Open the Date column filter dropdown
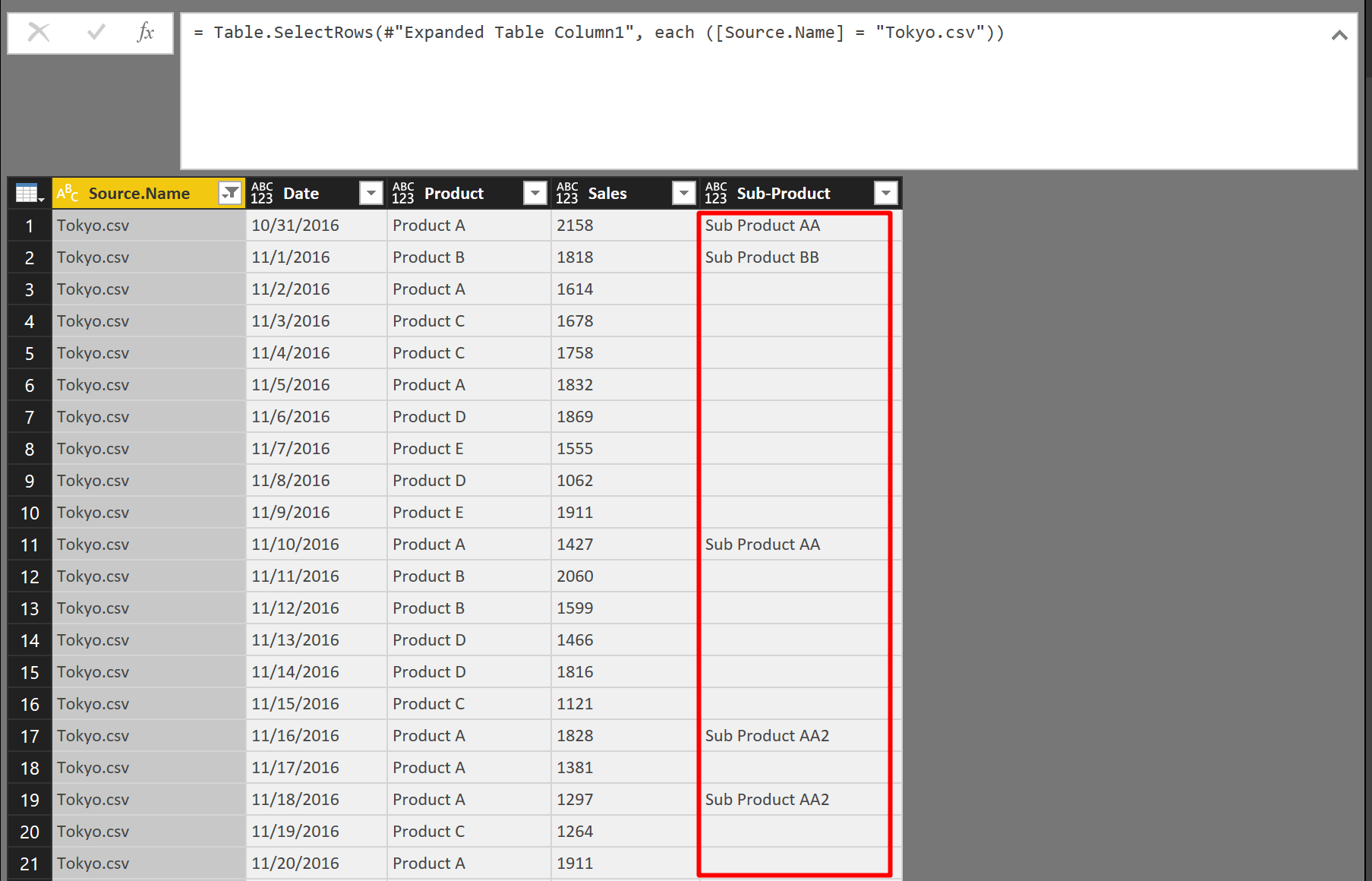The image size is (1372, 881). tap(371, 193)
